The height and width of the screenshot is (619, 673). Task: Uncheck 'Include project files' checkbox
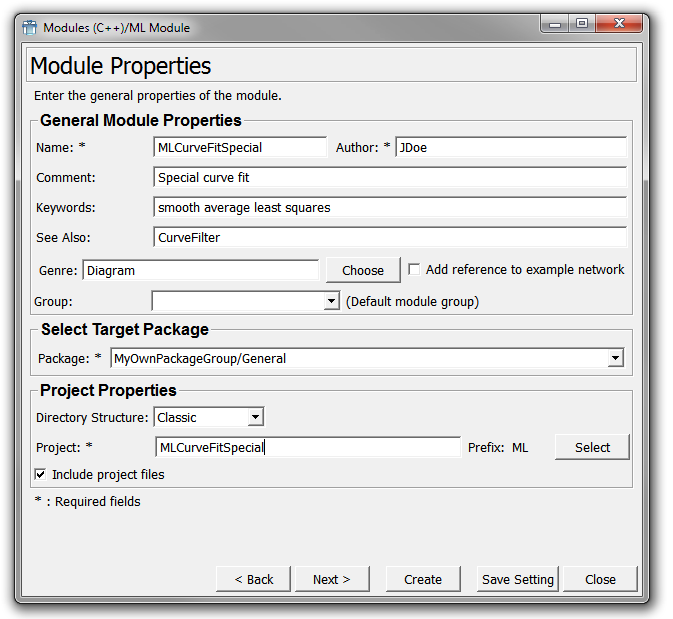[x=41, y=475]
